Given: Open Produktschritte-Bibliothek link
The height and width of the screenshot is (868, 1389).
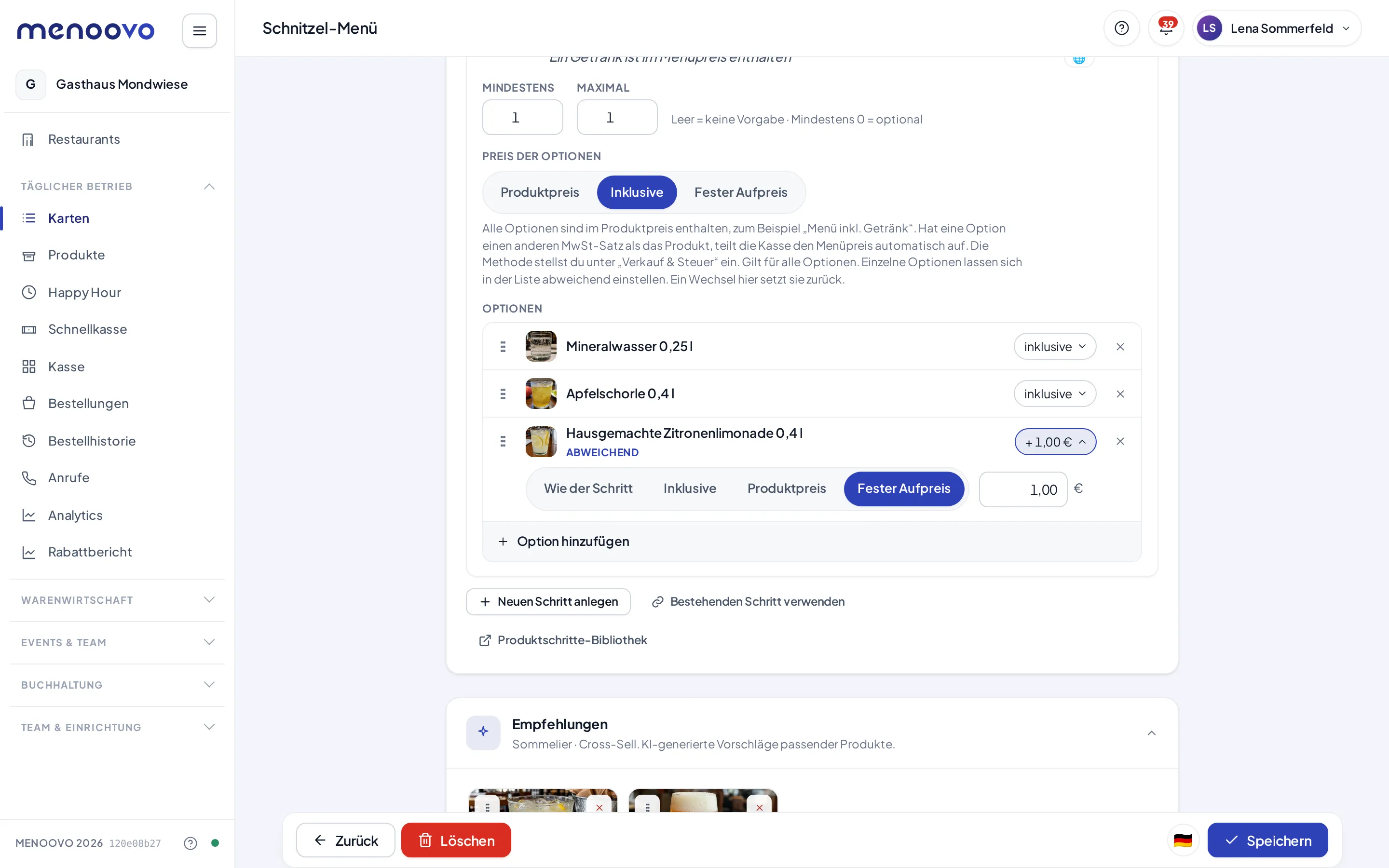Looking at the screenshot, I should (x=562, y=640).
